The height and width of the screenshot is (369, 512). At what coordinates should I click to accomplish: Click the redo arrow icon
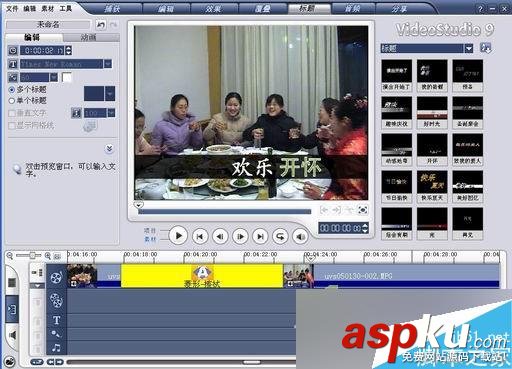114,25
